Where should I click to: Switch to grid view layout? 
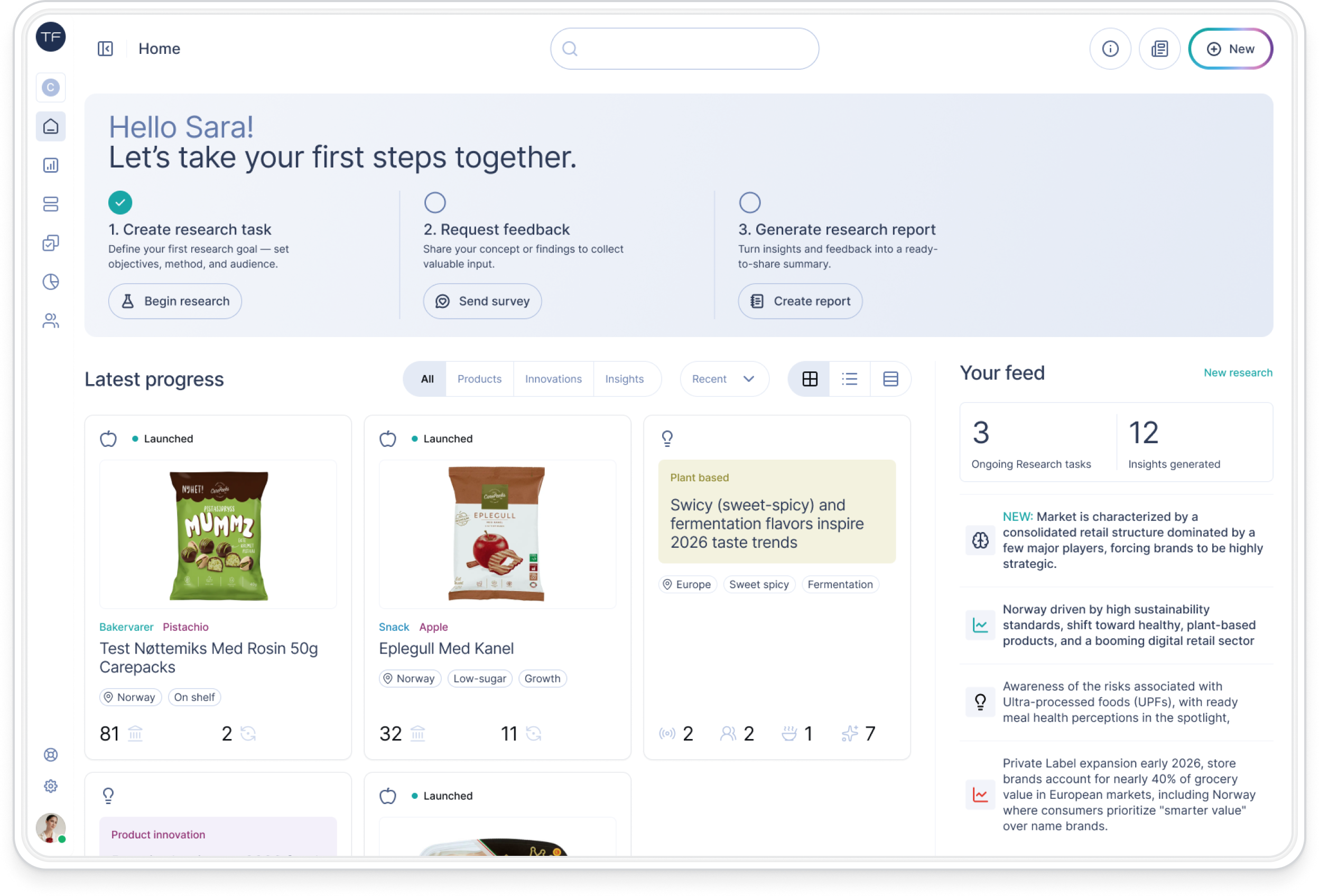[x=810, y=379]
